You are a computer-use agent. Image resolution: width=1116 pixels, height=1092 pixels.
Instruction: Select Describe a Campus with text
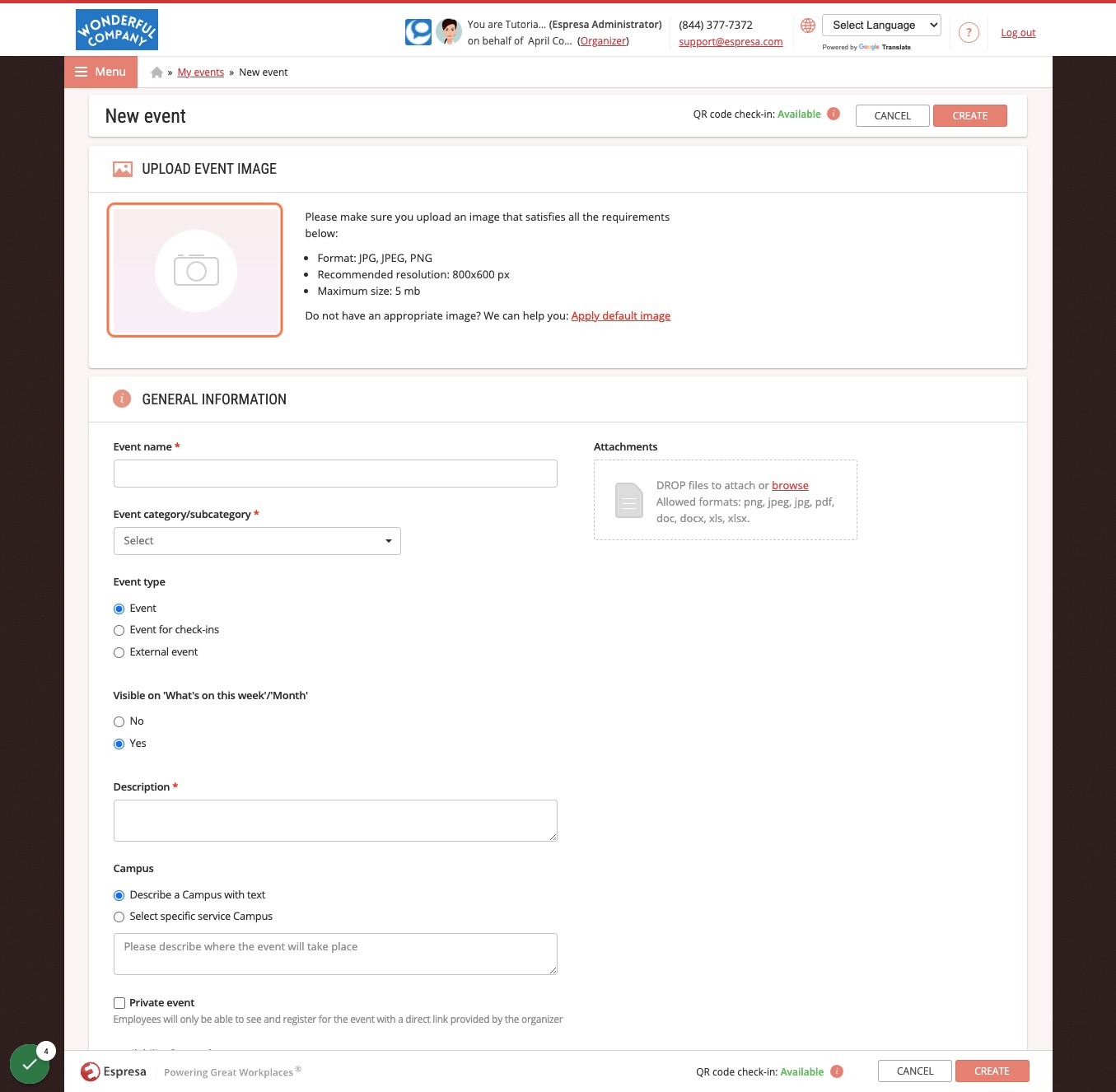pyautogui.click(x=119, y=895)
